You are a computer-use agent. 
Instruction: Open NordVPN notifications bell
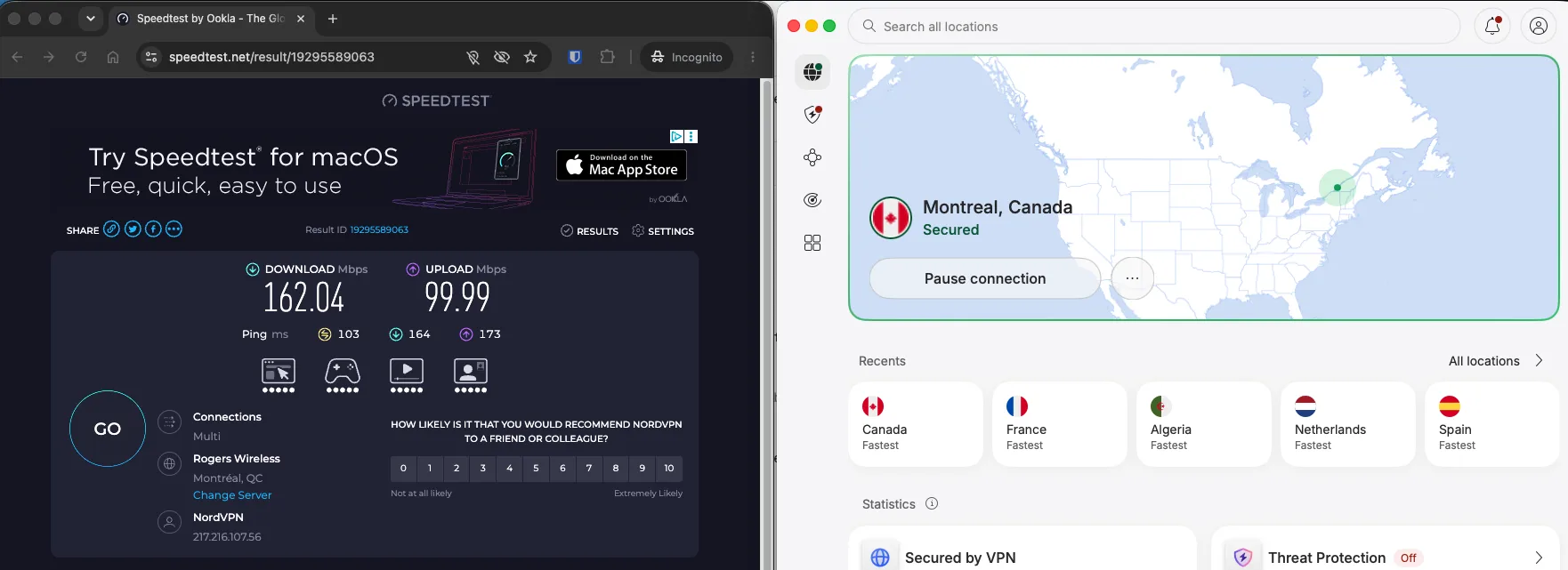[1493, 27]
